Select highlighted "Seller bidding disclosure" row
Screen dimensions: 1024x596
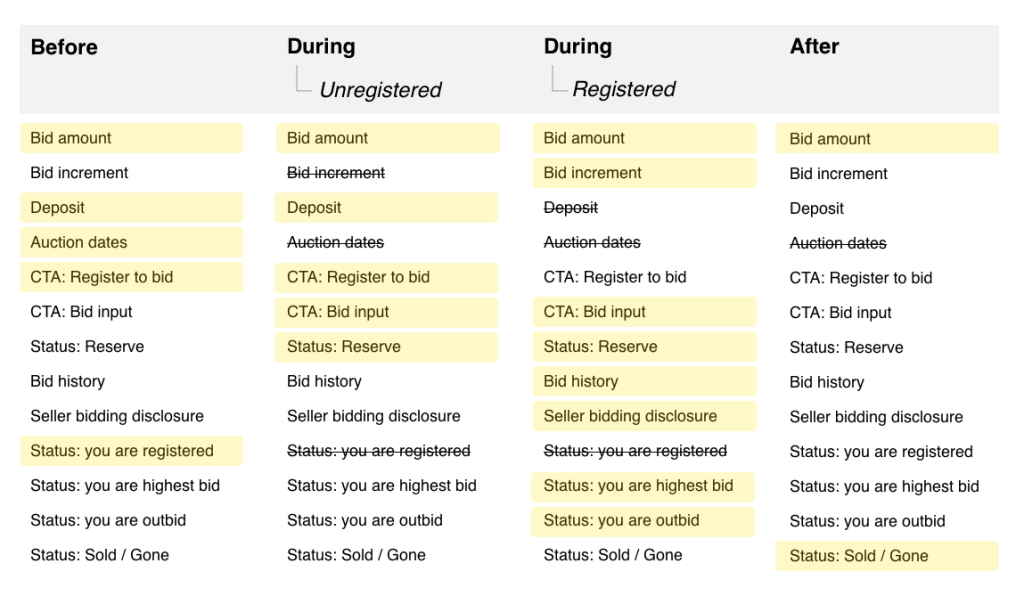coord(630,416)
